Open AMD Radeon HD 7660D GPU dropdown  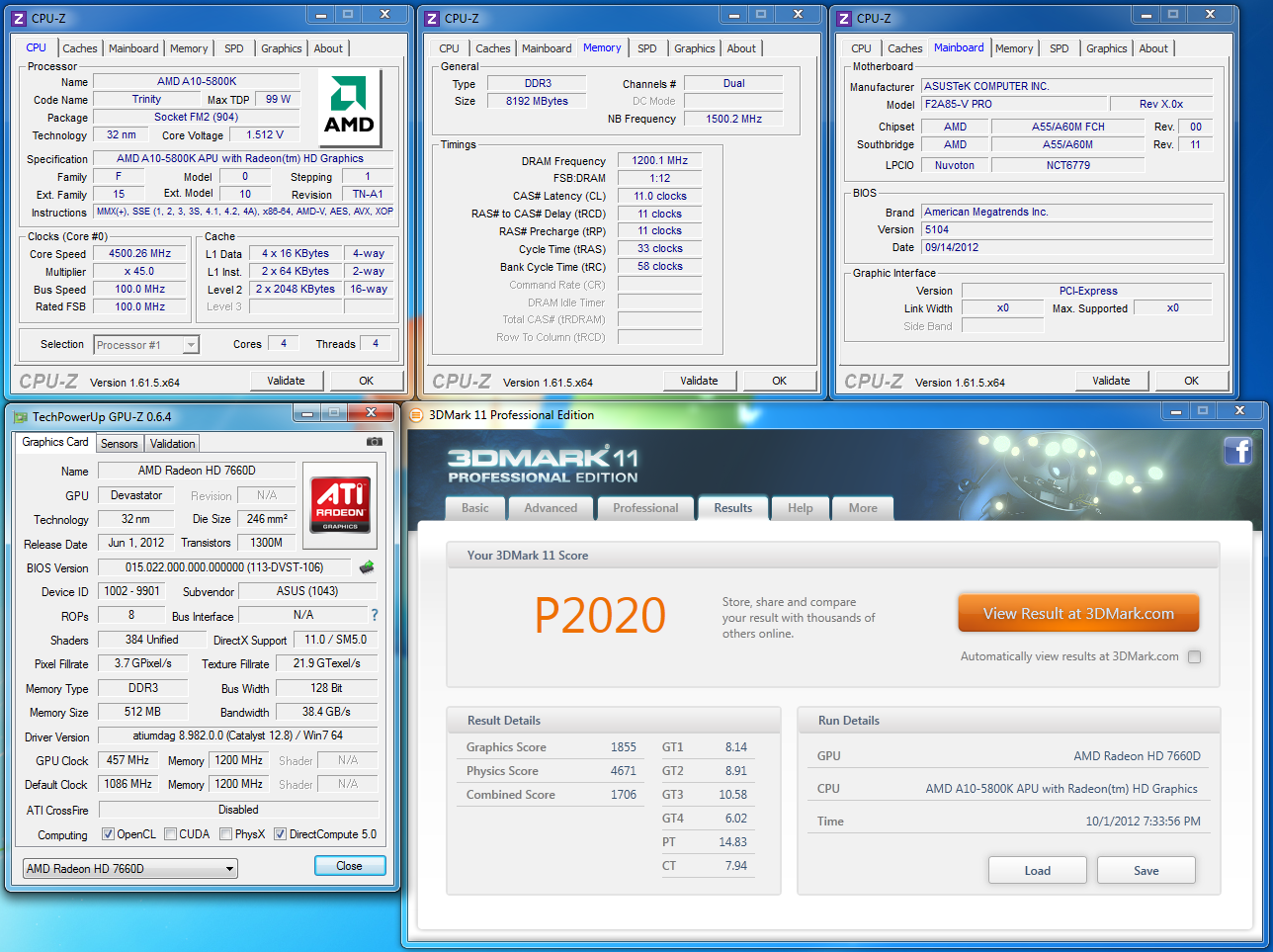pyautogui.click(x=130, y=869)
